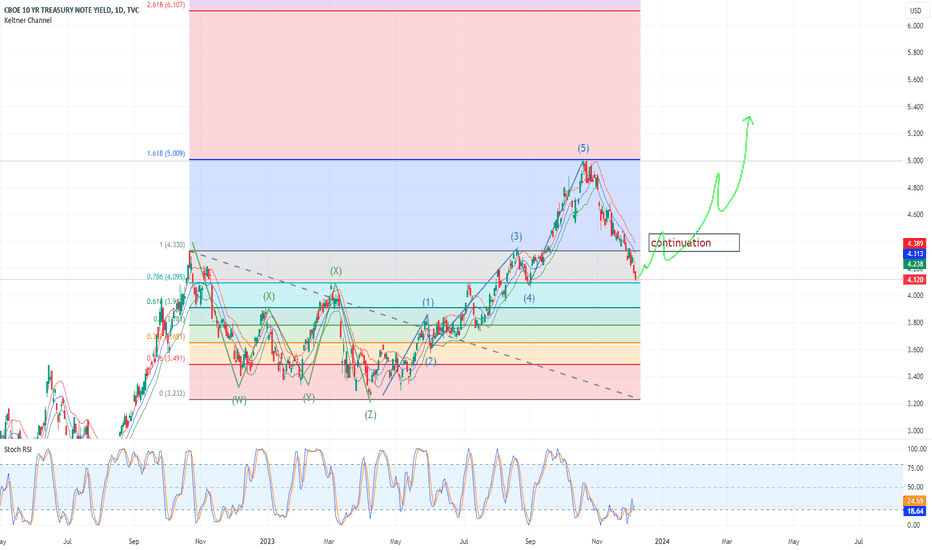The image size is (932, 550).
Task: Click the 5.200 price axis label
Action: click(x=915, y=133)
